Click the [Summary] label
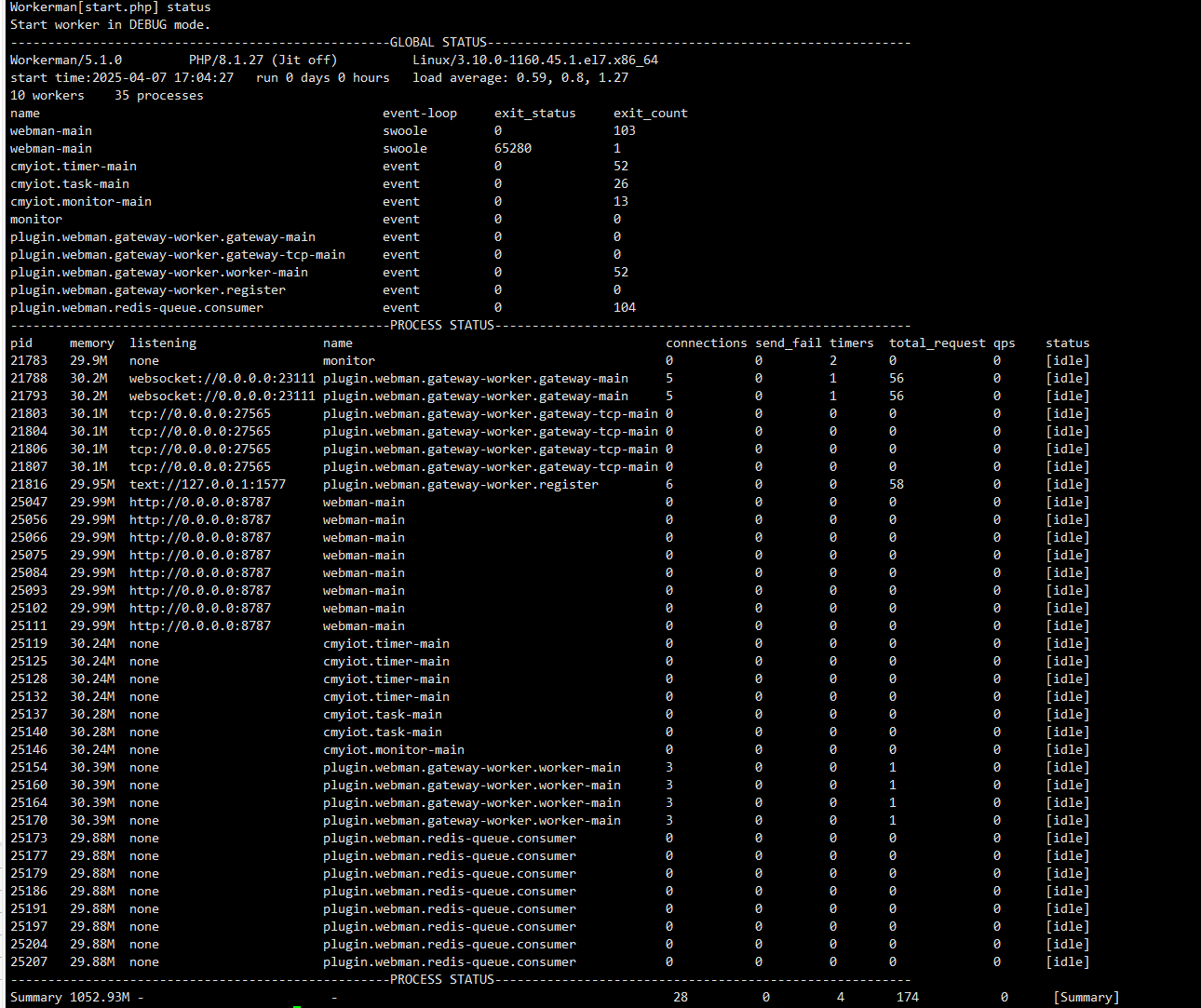The height and width of the screenshot is (1008, 1201). coord(1086,997)
